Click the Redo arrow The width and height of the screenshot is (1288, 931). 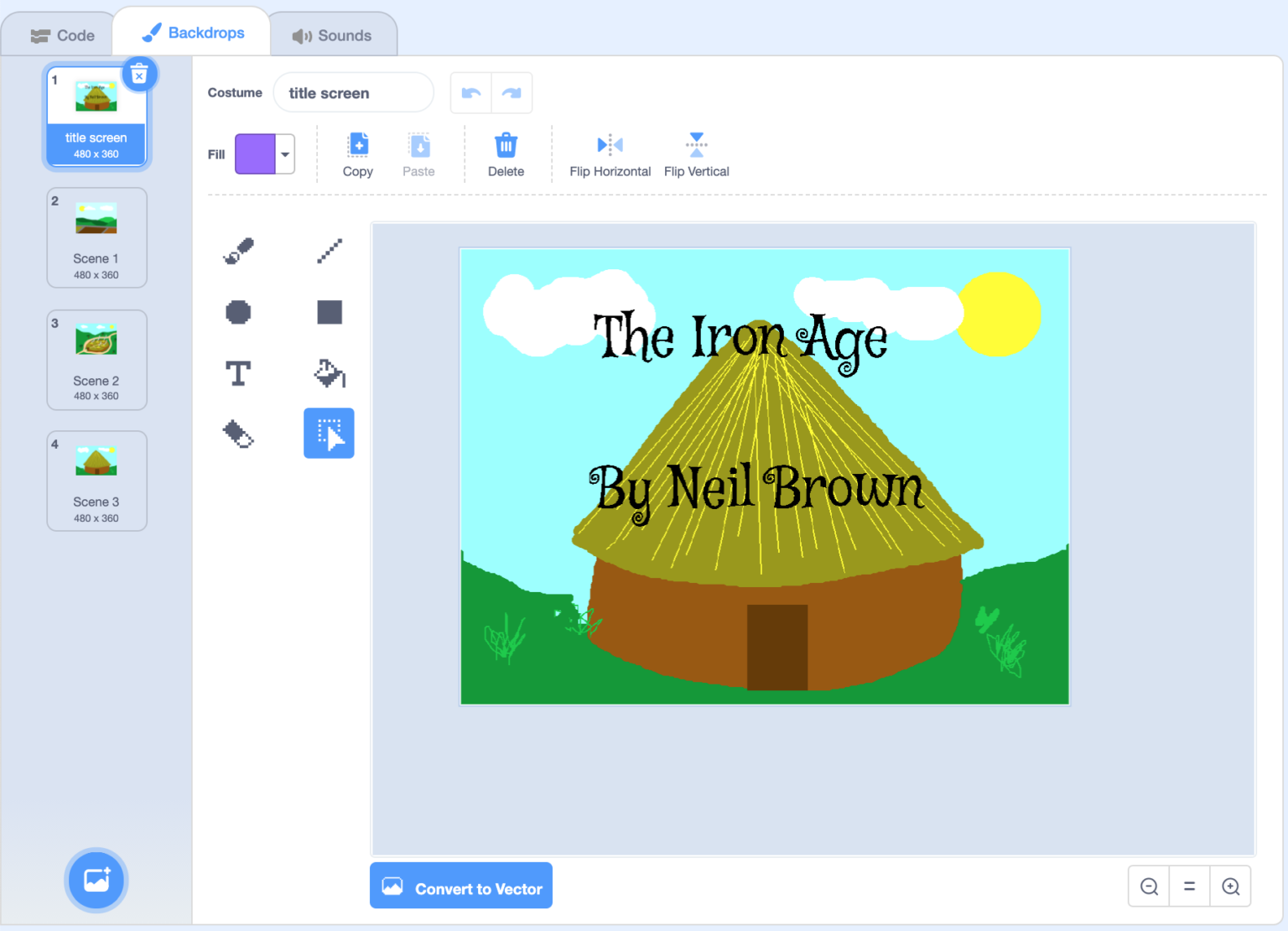(x=512, y=92)
